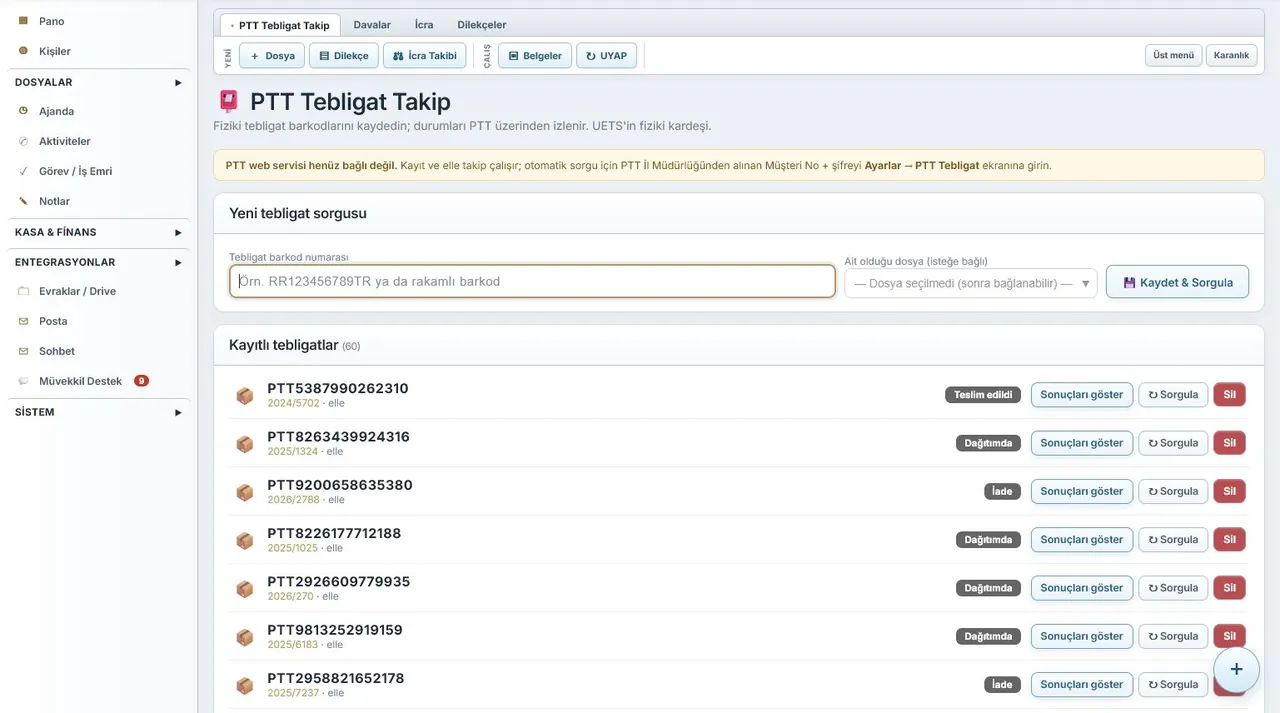Start new İcra Takibi
The width and height of the screenshot is (1280, 713).
425,56
